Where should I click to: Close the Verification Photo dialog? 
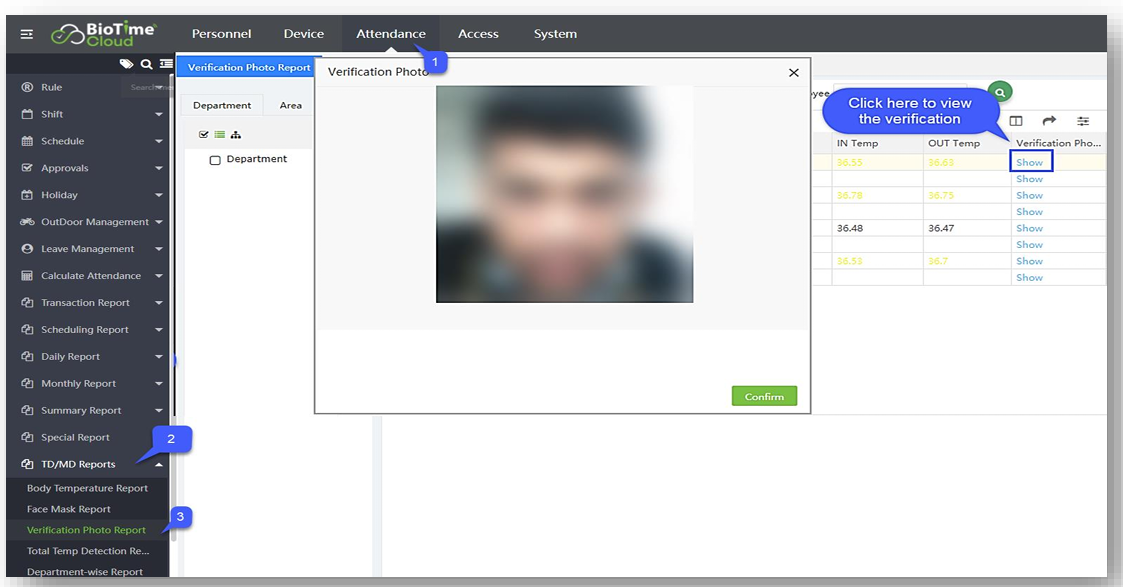[x=793, y=73]
